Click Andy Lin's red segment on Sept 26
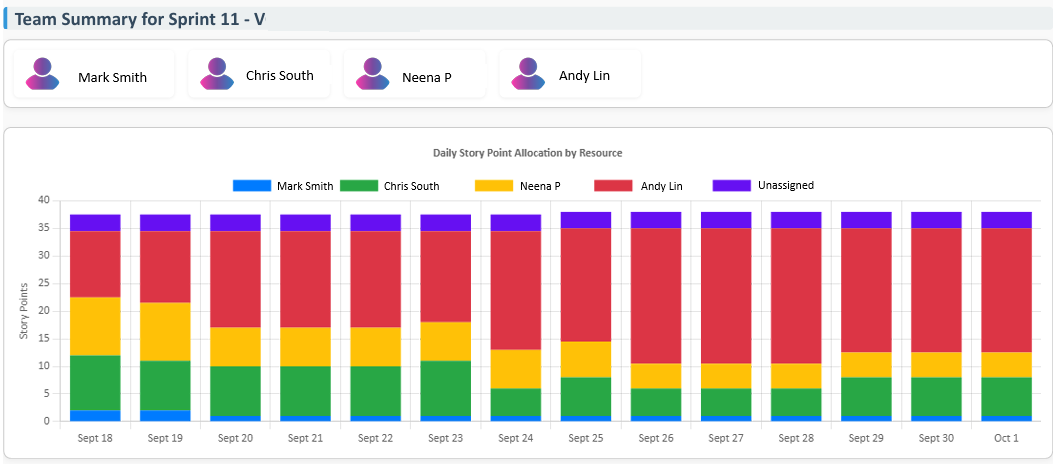This screenshot has width=1053, height=464. click(x=655, y=295)
